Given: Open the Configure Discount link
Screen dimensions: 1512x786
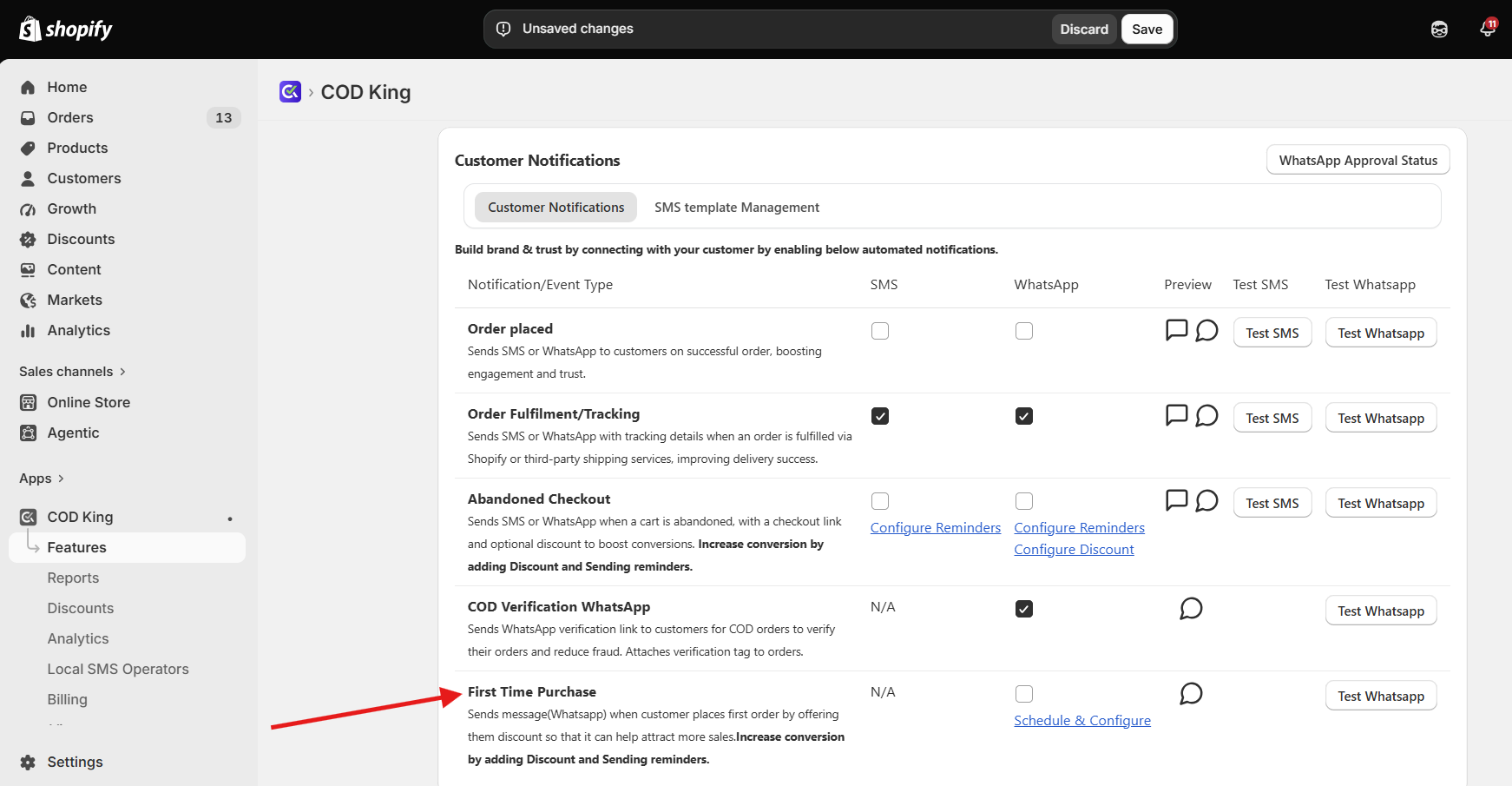Looking at the screenshot, I should click(1075, 550).
